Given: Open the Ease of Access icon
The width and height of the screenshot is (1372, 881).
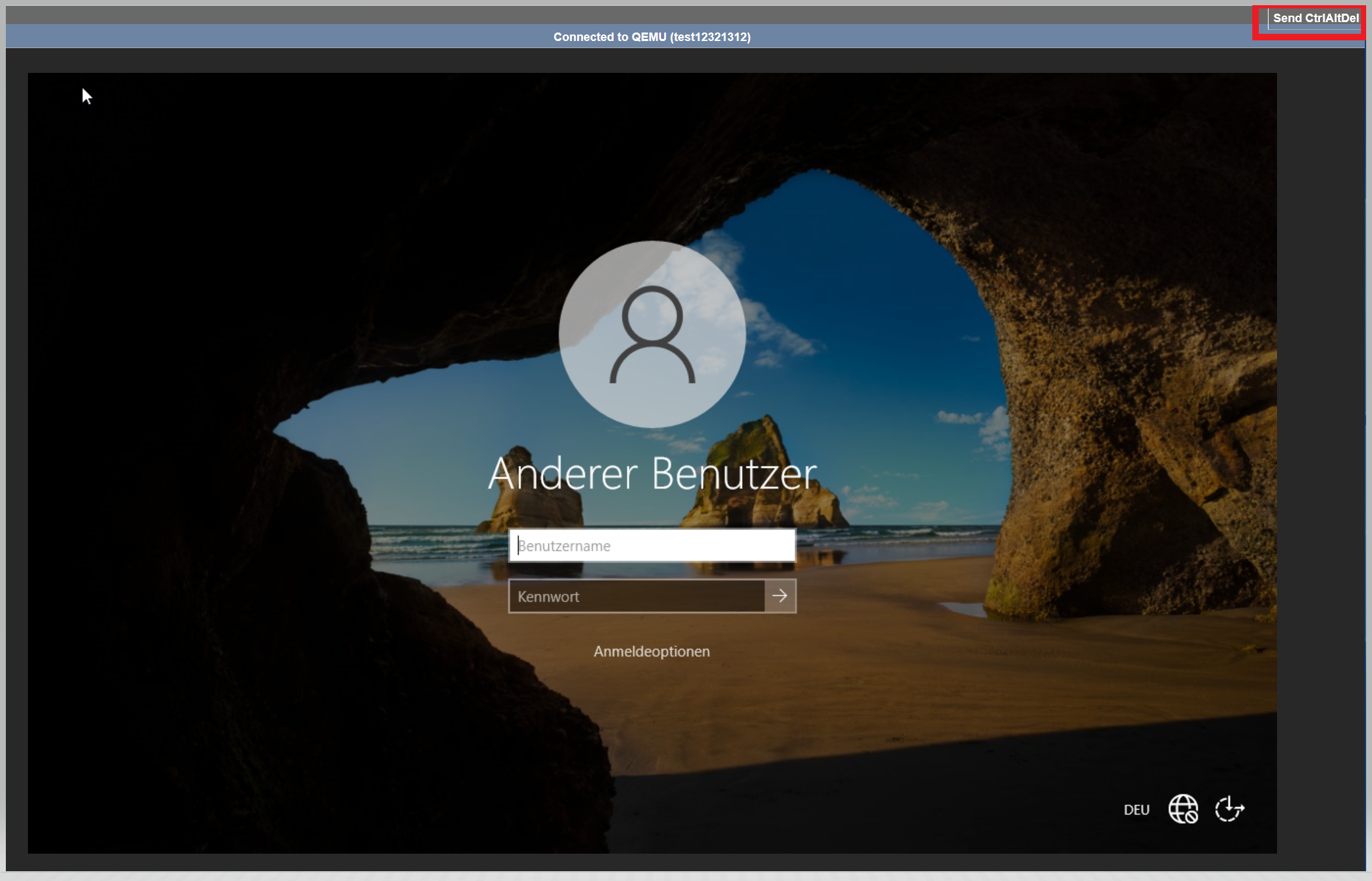Looking at the screenshot, I should pos(1229,809).
